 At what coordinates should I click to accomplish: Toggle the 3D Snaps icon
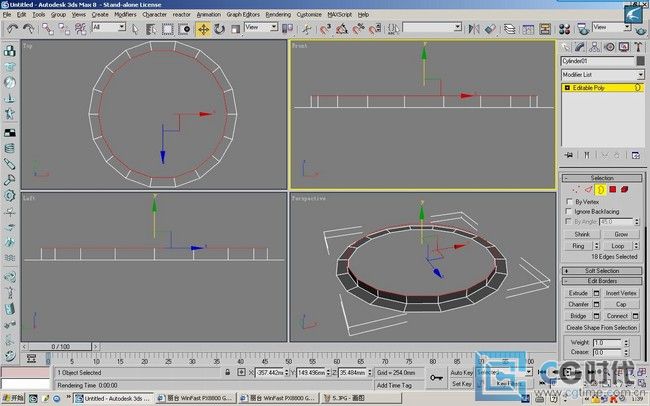coord(325,29)
